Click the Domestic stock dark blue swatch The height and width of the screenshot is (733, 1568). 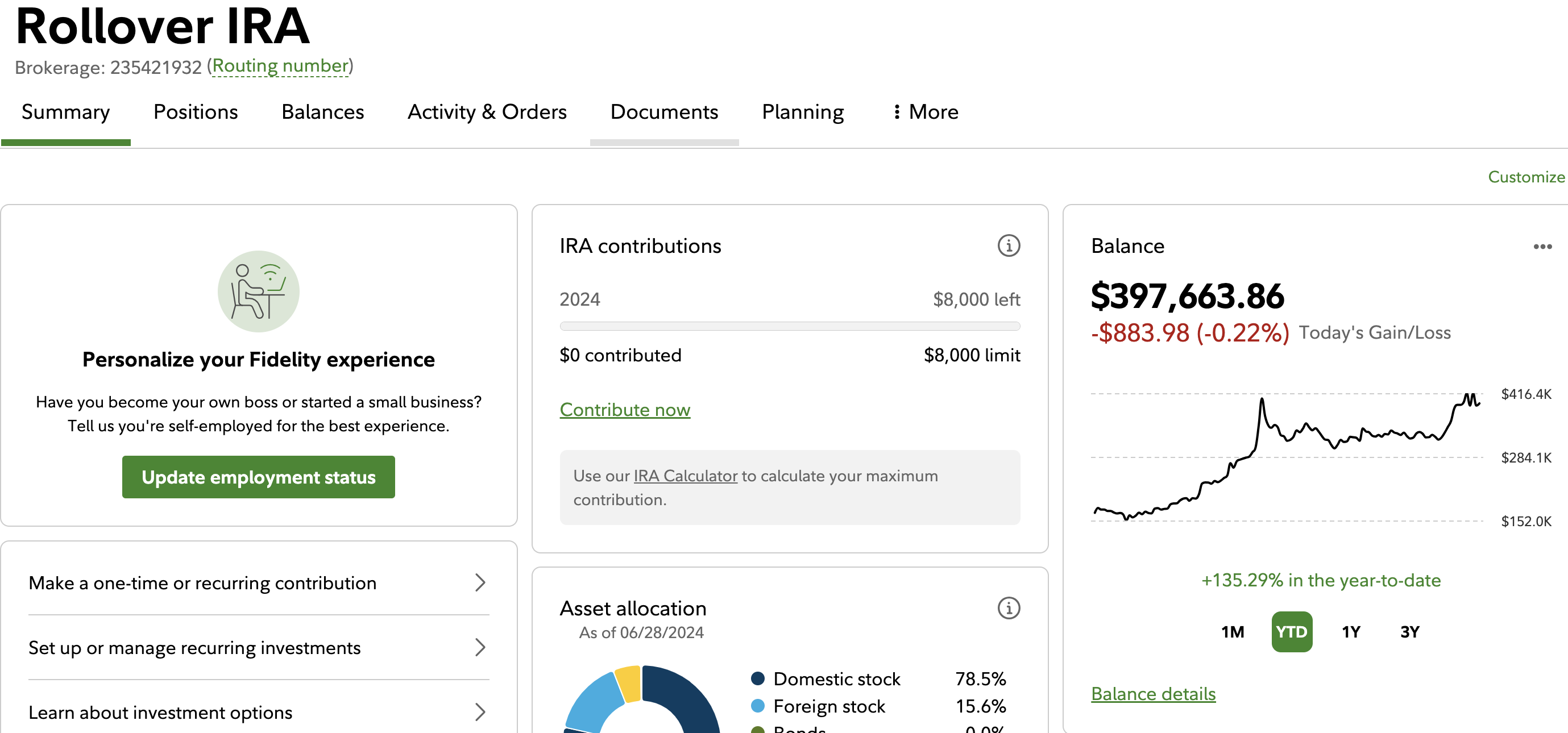758,678
